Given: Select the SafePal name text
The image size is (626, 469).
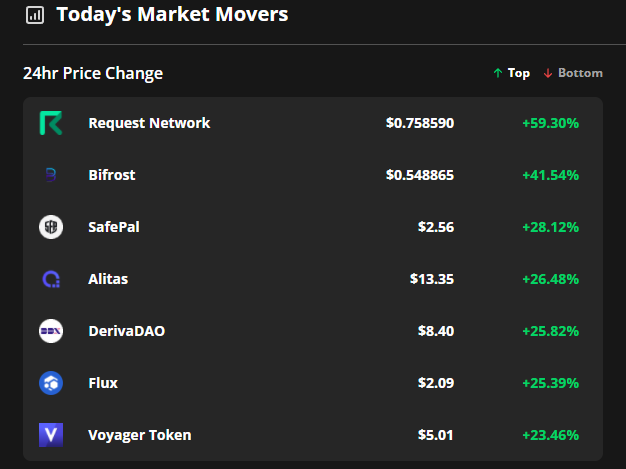Looking at the screenshot, I should point(114,227).
